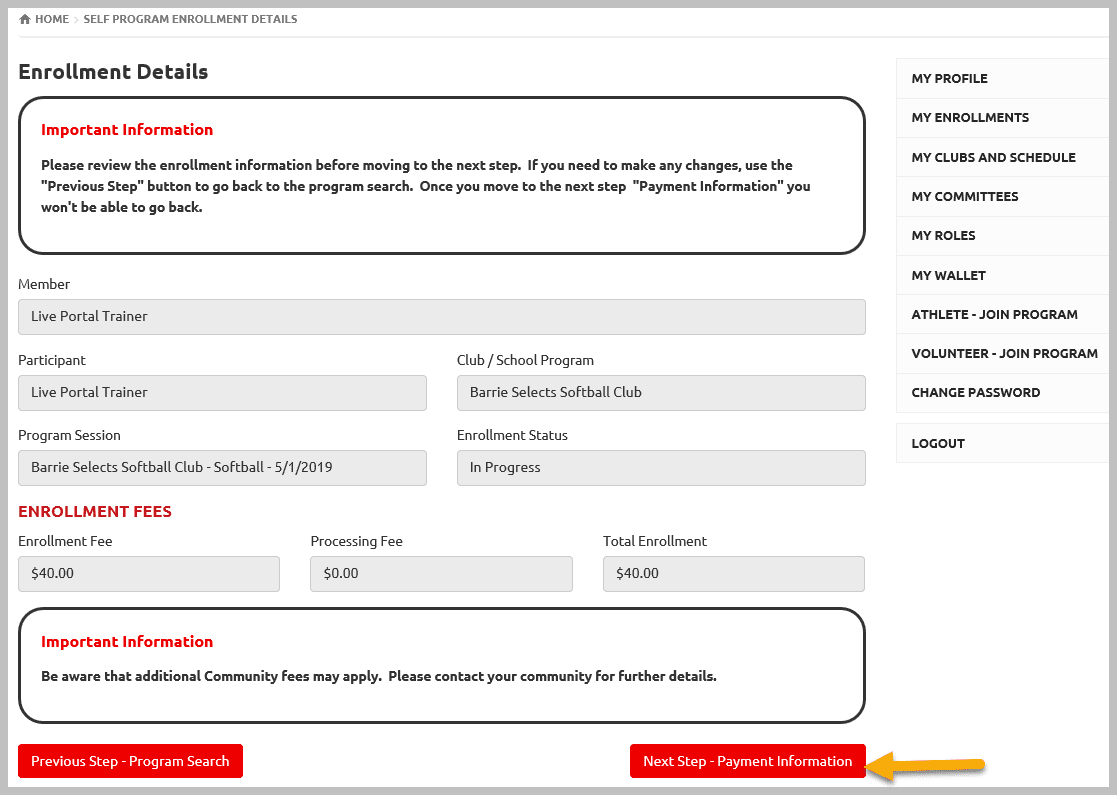Viewport: 1117px width, 795px height.
Task: Click the Total Enrollment amount field
Action: click(x=733, y=574)
